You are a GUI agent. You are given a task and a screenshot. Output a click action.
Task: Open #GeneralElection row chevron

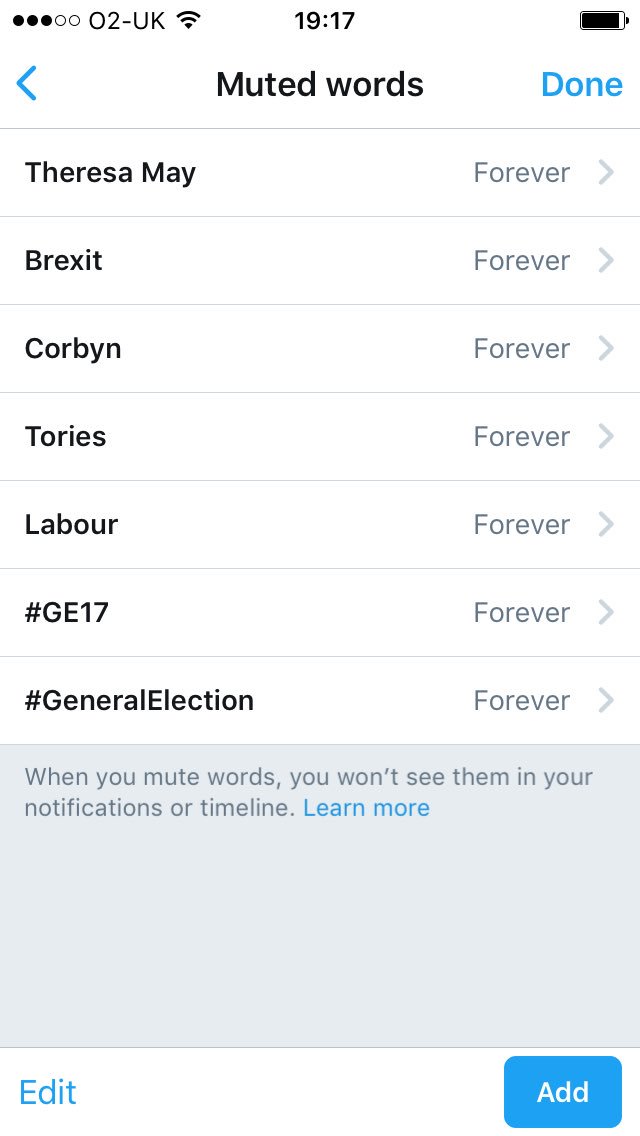click(605, 701)
